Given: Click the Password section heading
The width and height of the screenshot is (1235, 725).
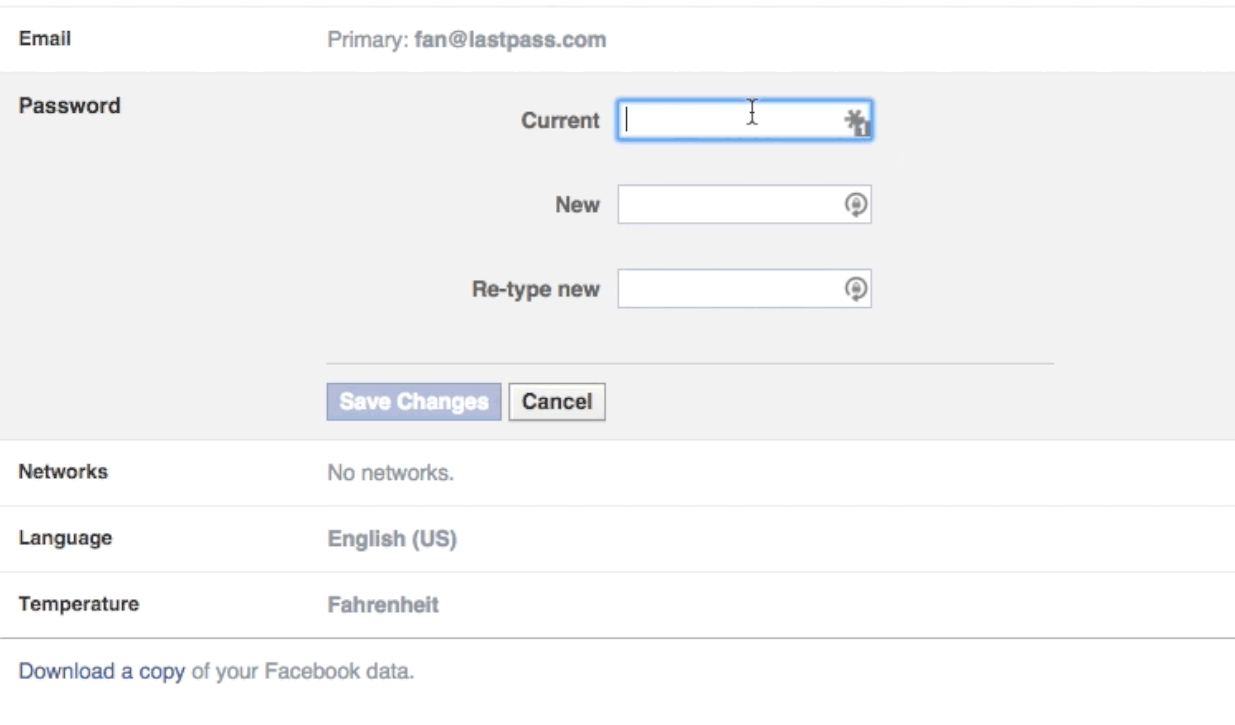Looking at the screenshot, I should 70,106.
